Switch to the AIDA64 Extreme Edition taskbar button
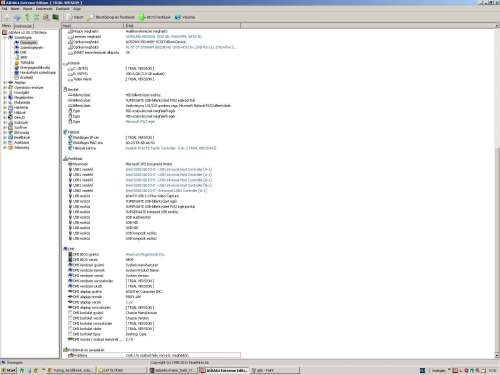Viewport: 500px width, 375px height. pyautogui.click(x=224, y=370)
